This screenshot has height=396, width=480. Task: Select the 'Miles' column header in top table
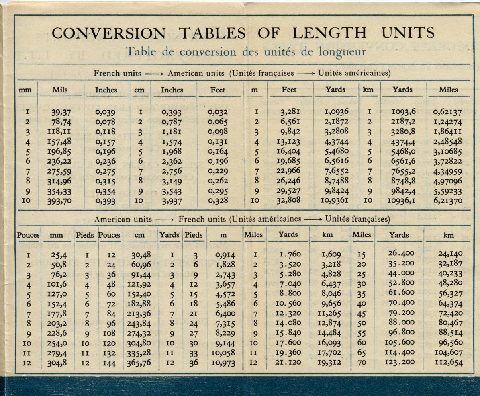coord(448,89)
